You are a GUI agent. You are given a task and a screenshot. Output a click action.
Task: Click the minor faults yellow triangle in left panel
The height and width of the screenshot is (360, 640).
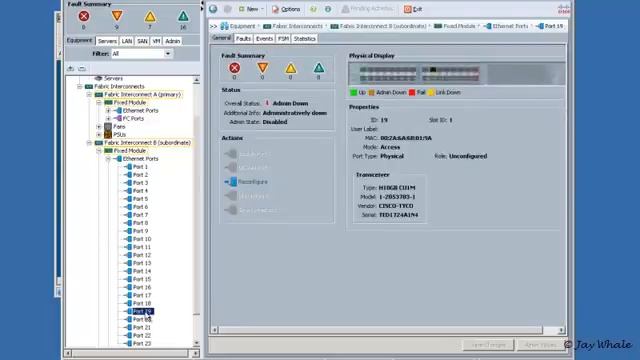pos(150,16)
